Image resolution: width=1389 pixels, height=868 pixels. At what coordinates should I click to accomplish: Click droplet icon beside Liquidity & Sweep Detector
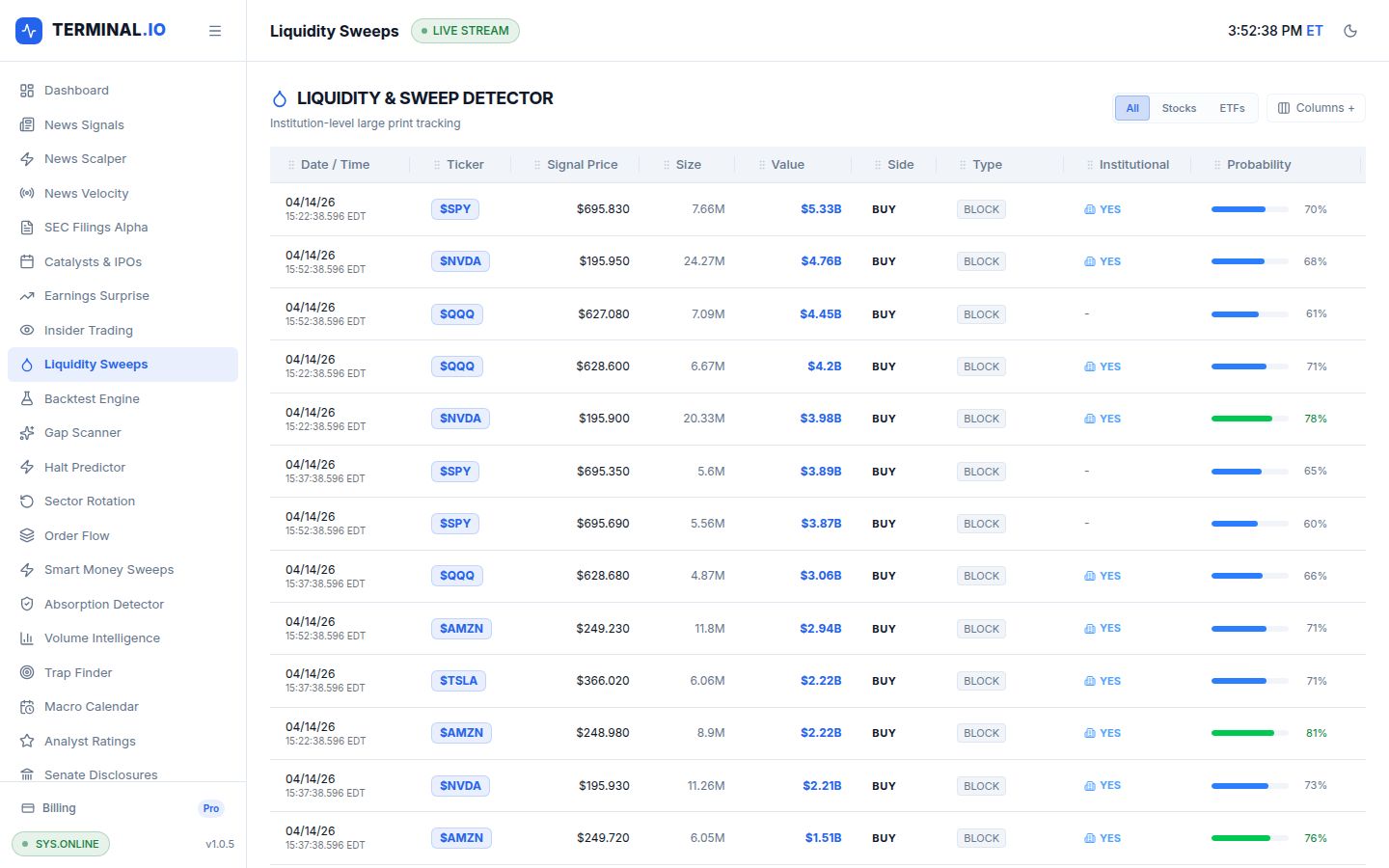[x=280, y=98]
